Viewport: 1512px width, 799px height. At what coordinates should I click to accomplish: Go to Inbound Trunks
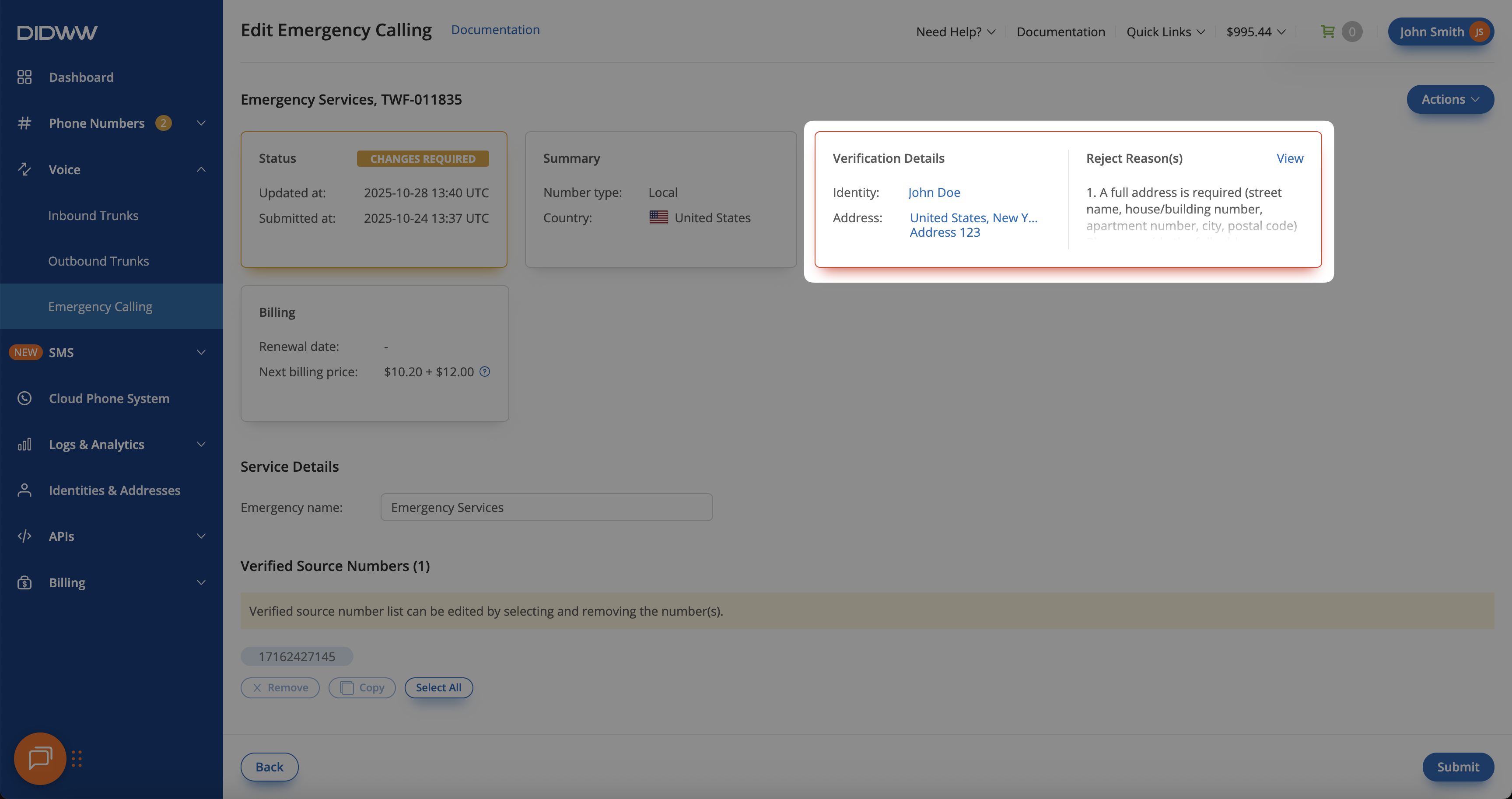pyautogui.click(x=93, y=215)
